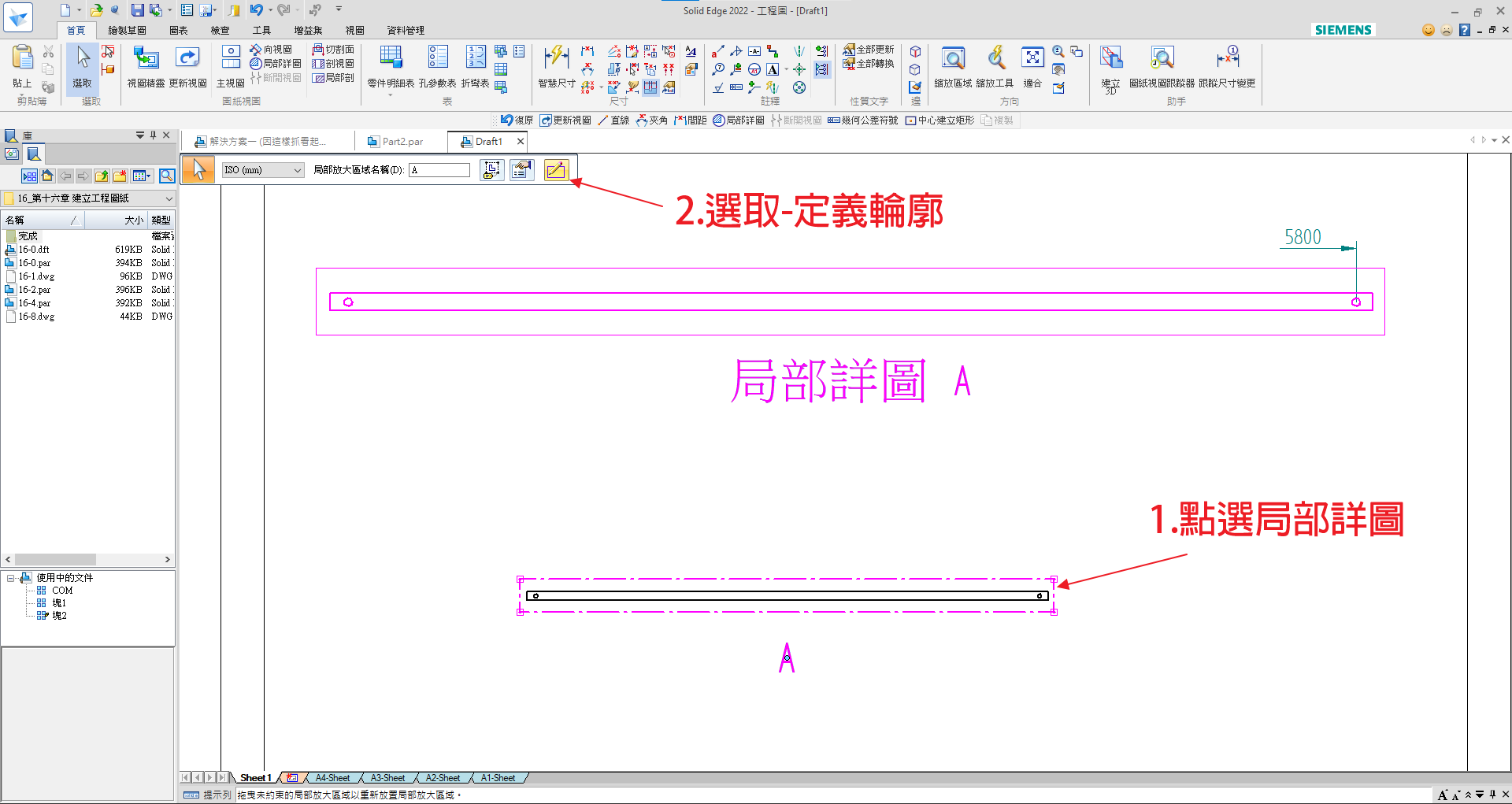
Task: Open the 首頁 ribbon tab
Action: [76, 31]
